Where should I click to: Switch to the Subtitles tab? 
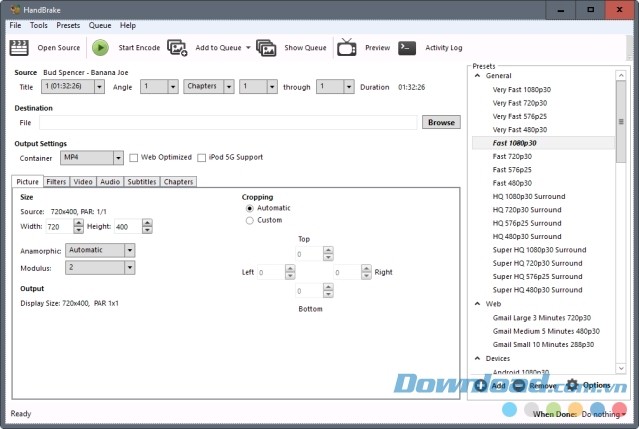tap(142, 182)
